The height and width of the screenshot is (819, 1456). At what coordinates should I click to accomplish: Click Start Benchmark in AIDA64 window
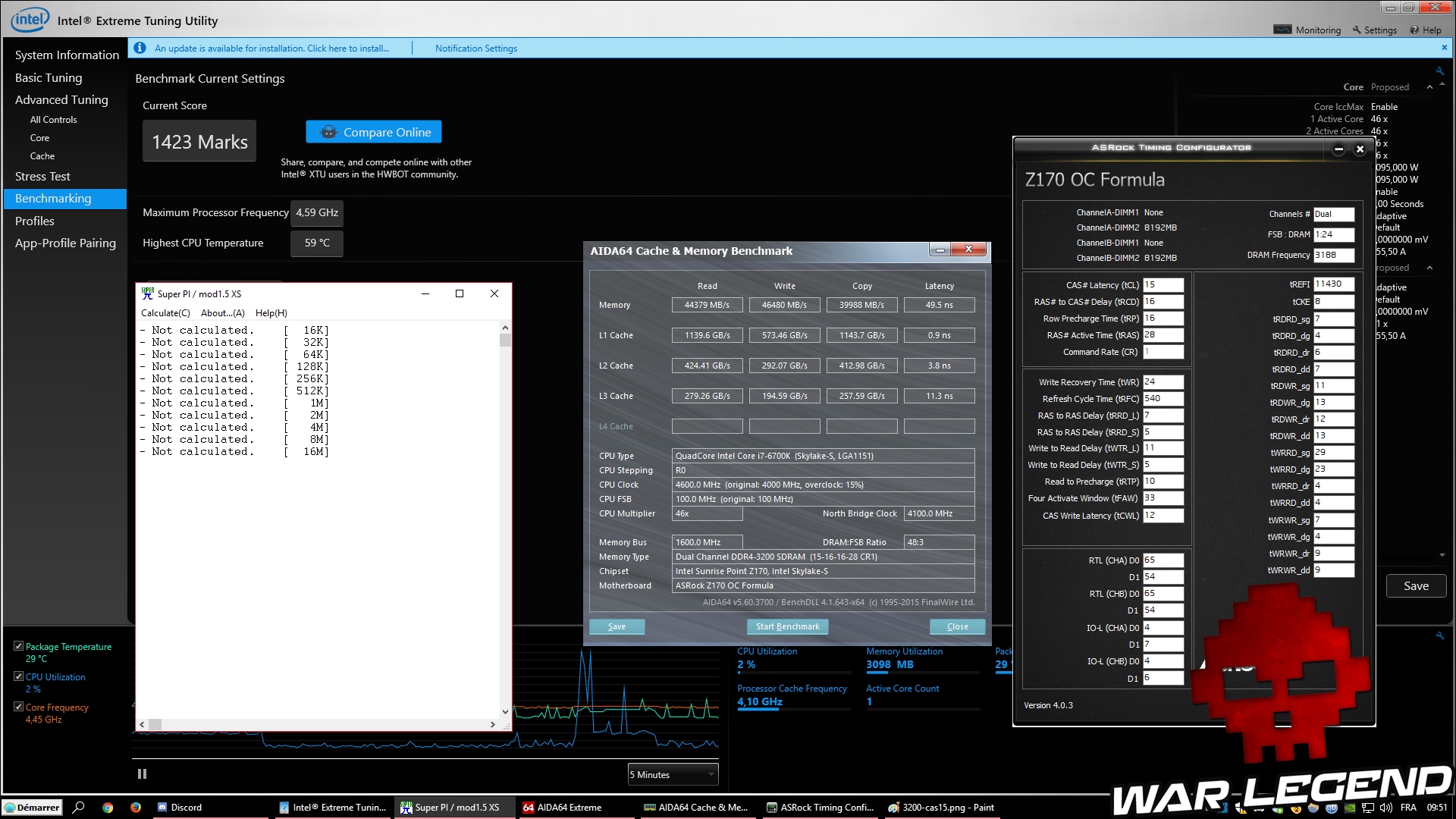[x=787, y=626]
